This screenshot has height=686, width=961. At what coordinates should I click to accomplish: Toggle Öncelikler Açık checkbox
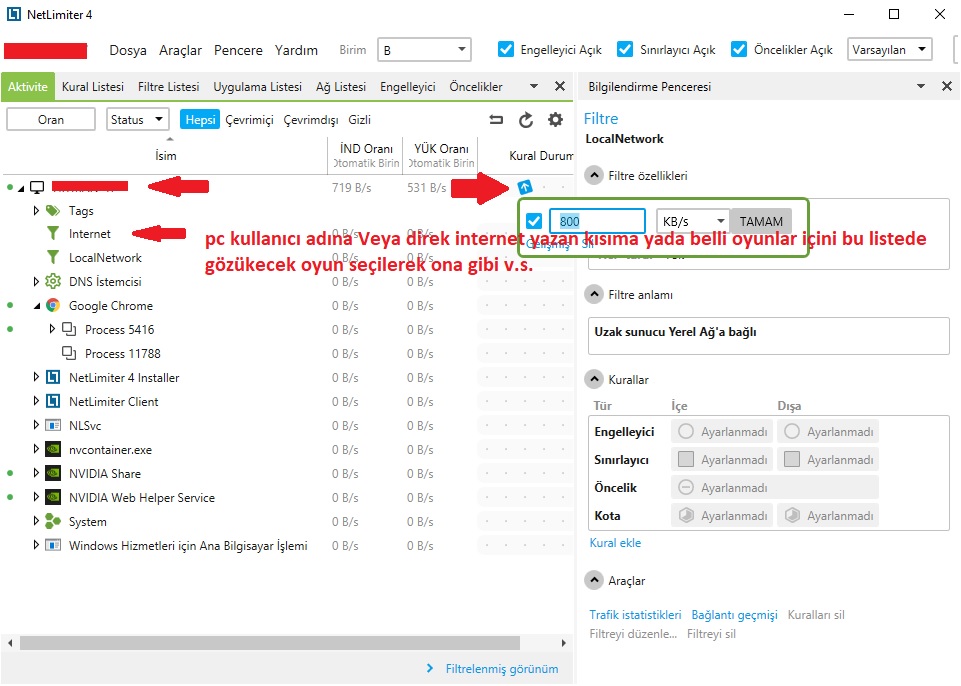pos(739,49)
